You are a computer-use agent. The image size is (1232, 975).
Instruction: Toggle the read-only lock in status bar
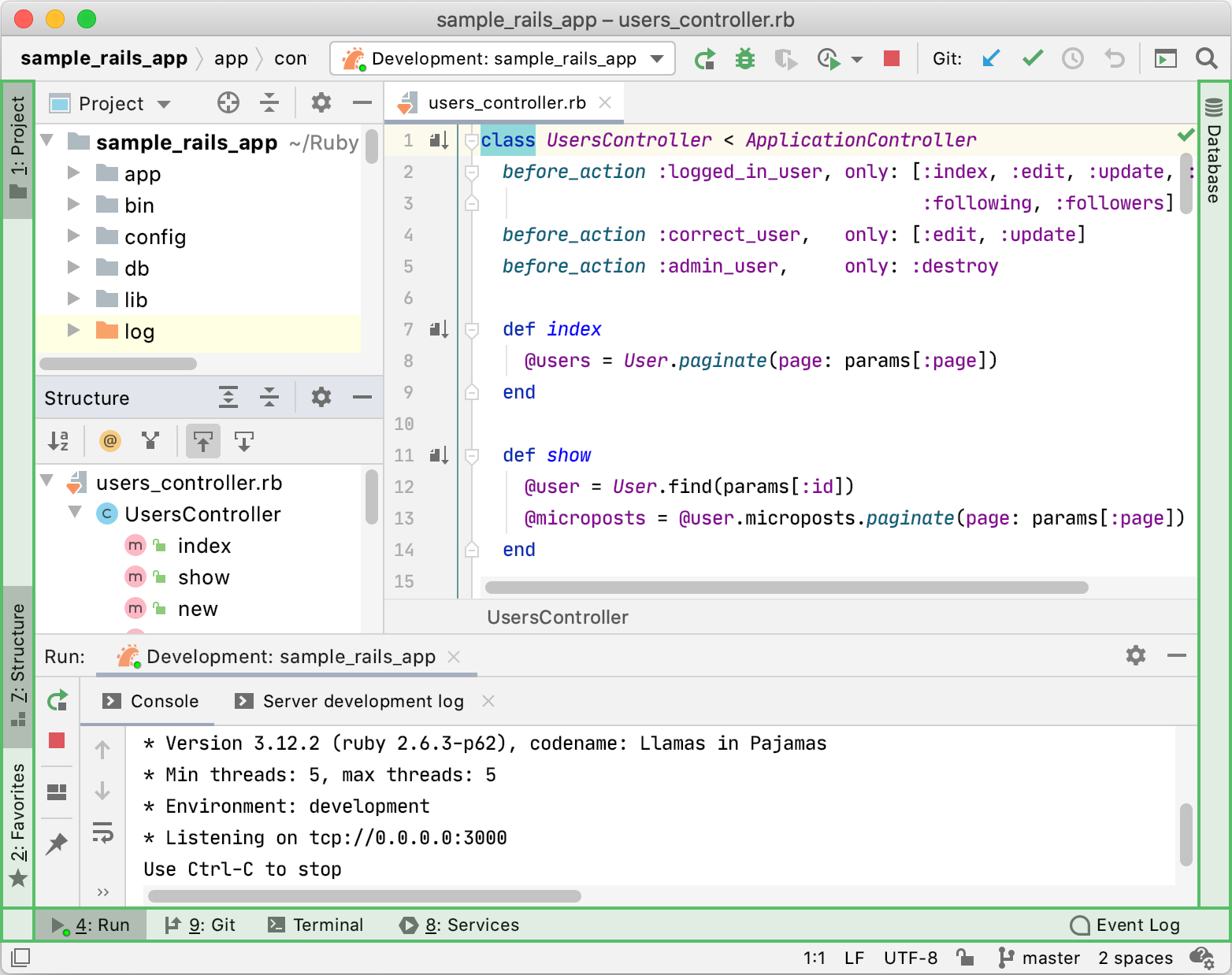coord(965,958)
